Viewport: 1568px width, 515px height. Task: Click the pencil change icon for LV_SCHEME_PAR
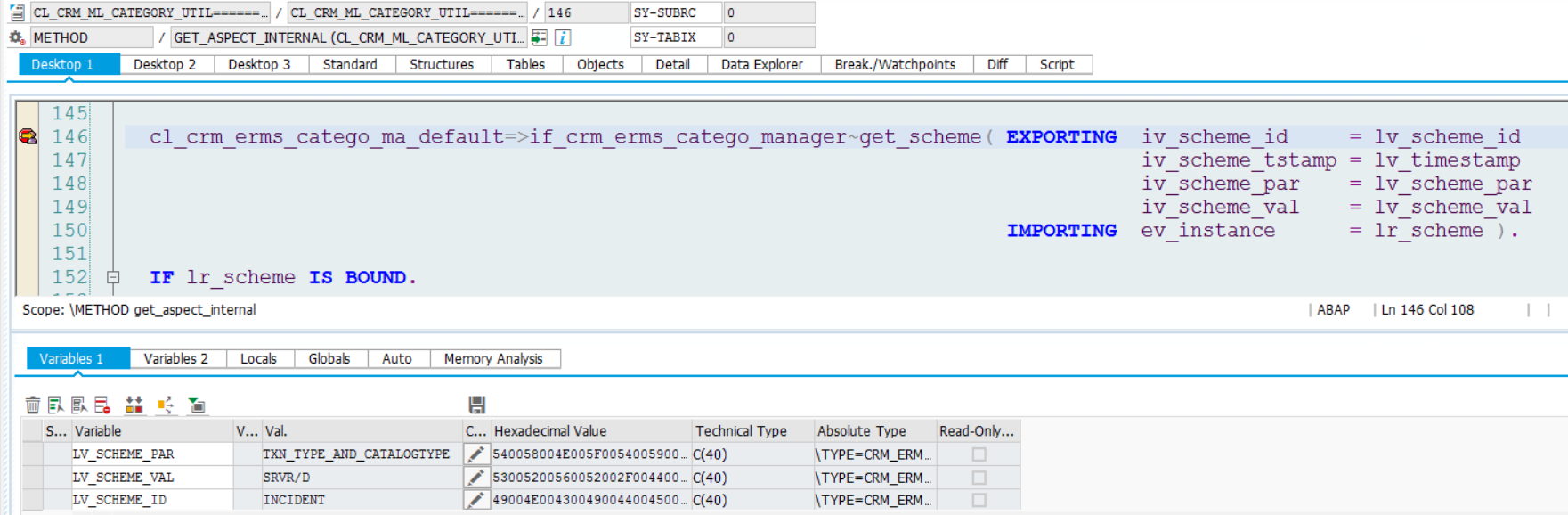point(476,454)
